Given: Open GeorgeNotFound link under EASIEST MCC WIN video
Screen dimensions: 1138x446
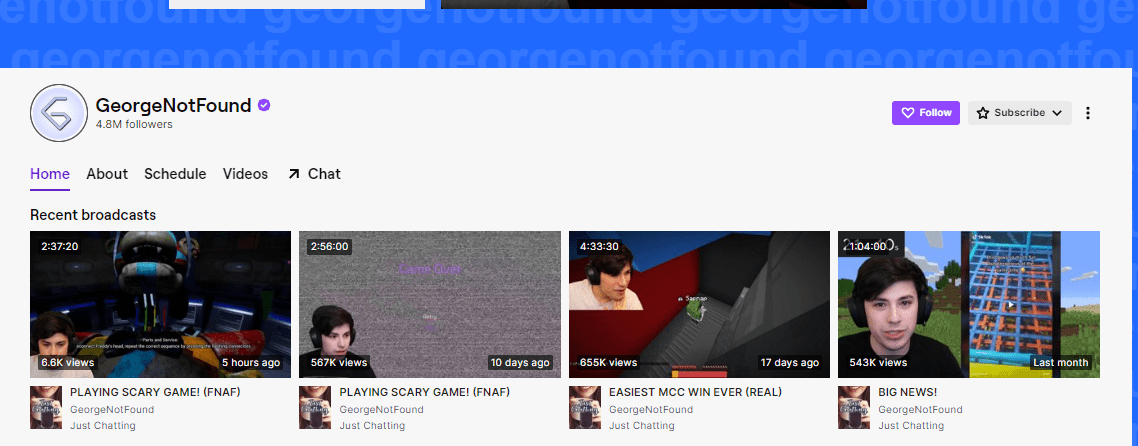Looking at the screenshot, I should click(x=651, y=410).
